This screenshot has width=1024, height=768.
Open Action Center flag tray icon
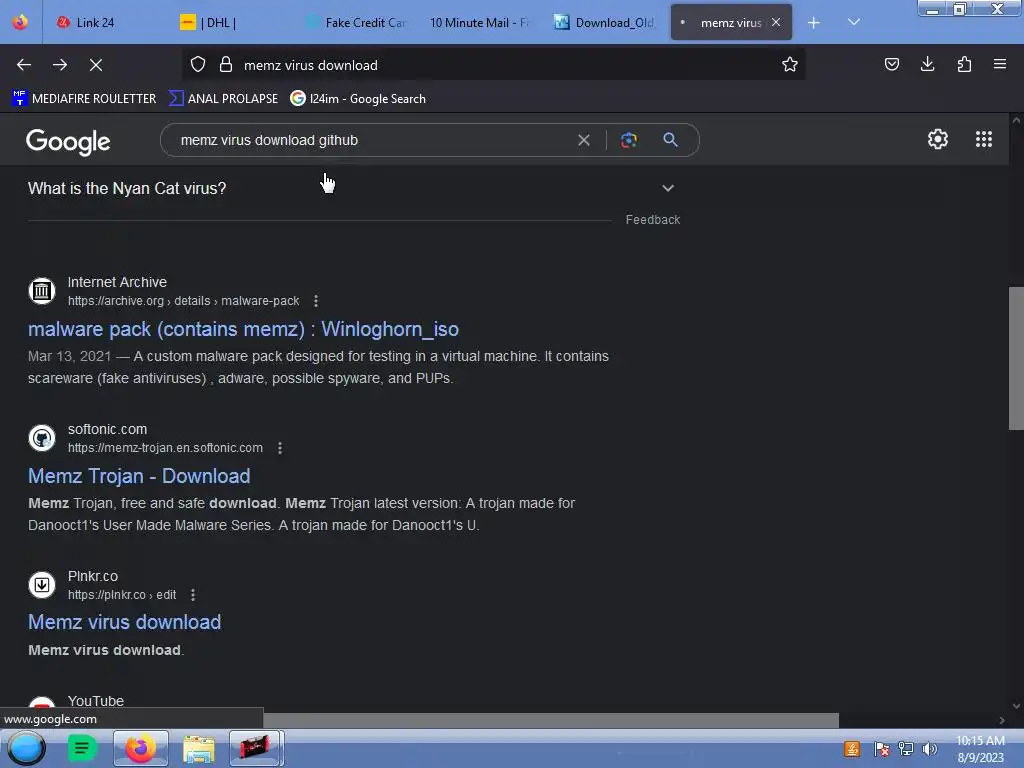pyautogui.click(x=882, y=749)
